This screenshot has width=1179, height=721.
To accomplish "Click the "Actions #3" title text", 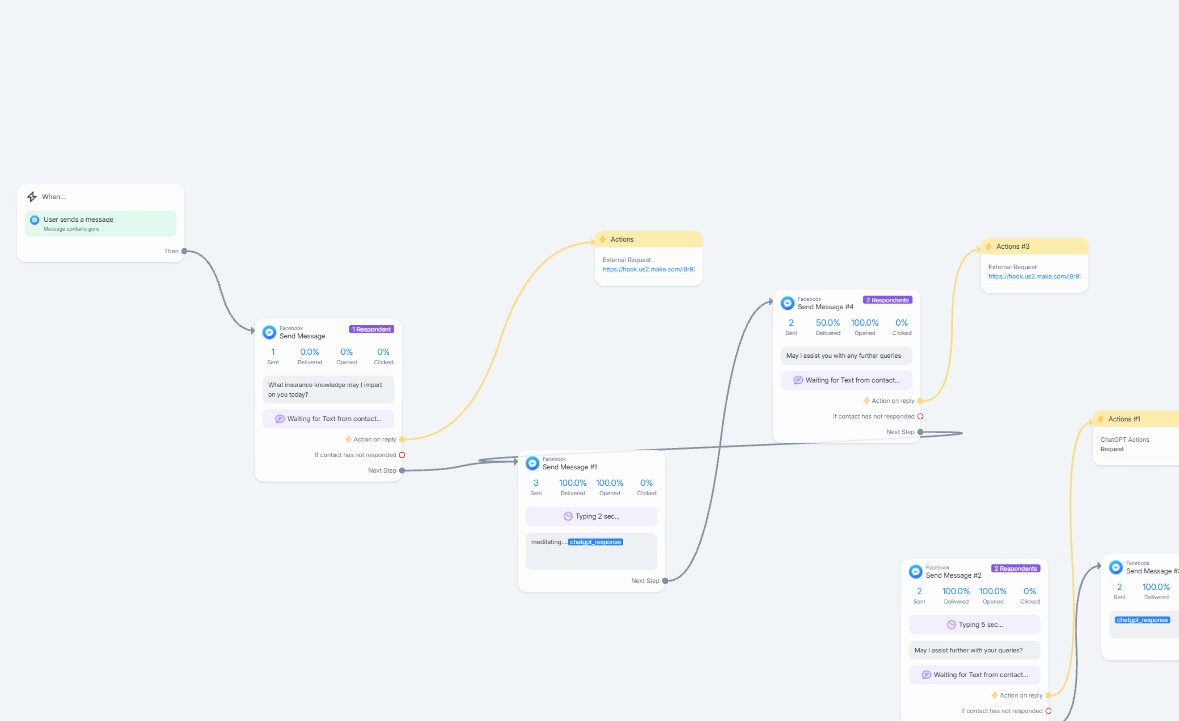I will [1013, 247].
